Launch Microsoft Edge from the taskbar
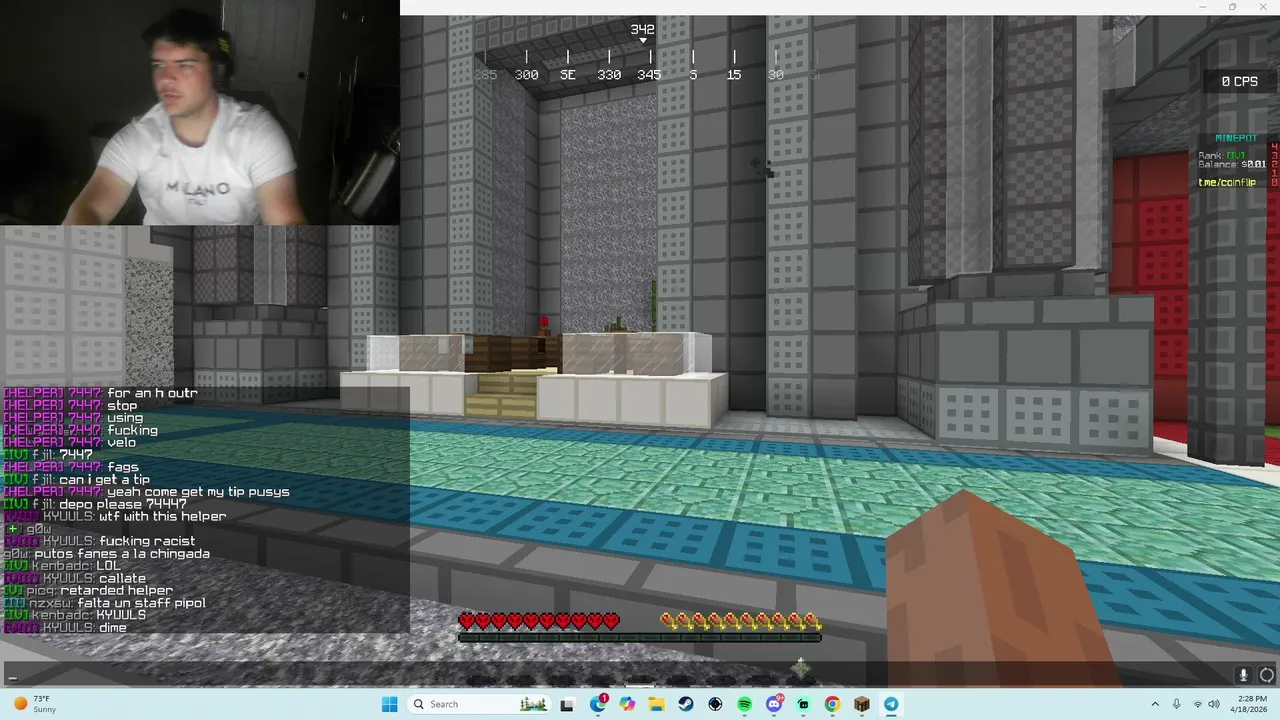This screenshot has width=1280, height=720. pyautogui.click(x=598, y=704)
